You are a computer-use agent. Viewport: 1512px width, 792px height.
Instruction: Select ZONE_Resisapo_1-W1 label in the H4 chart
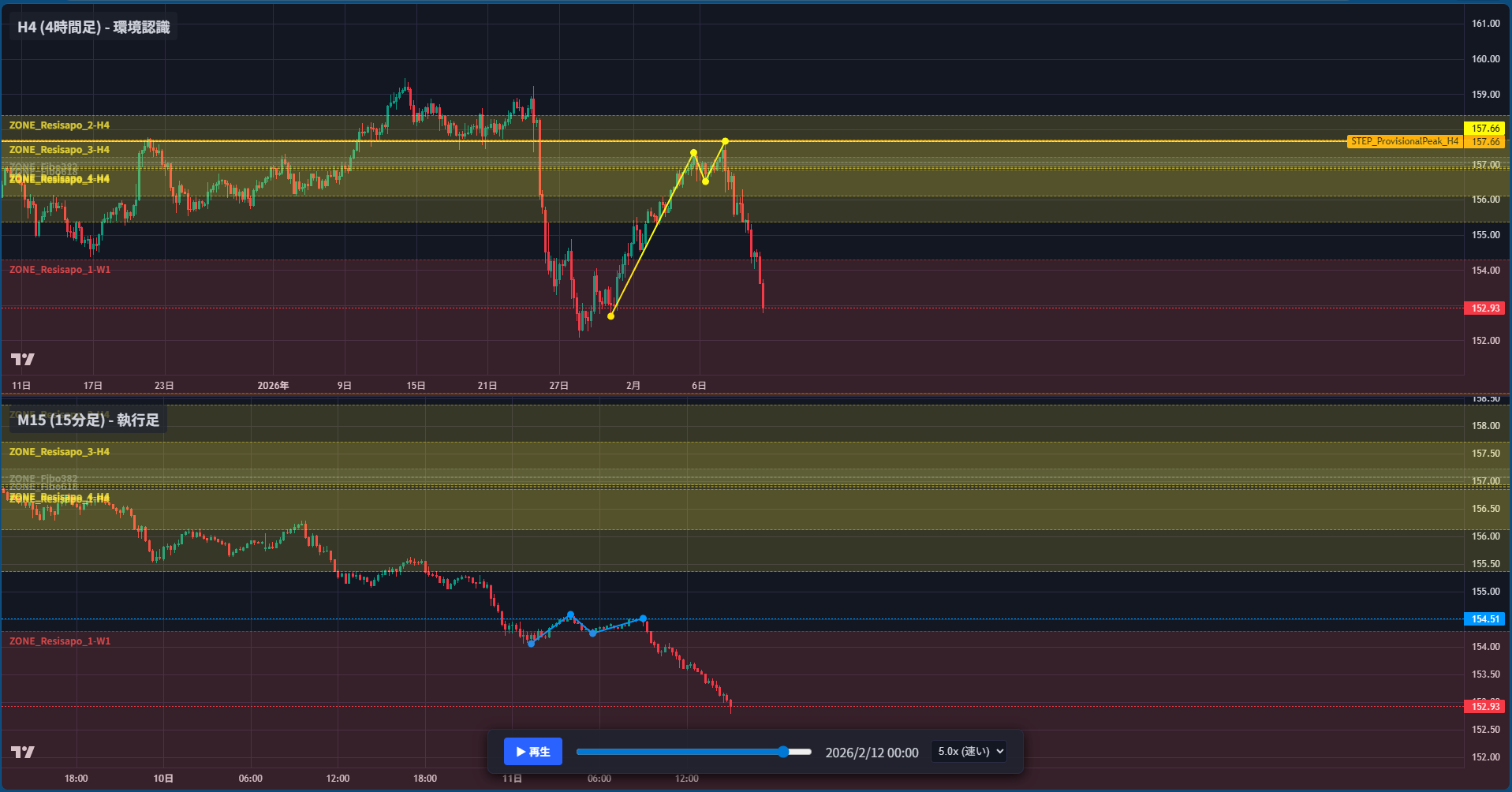60,270
